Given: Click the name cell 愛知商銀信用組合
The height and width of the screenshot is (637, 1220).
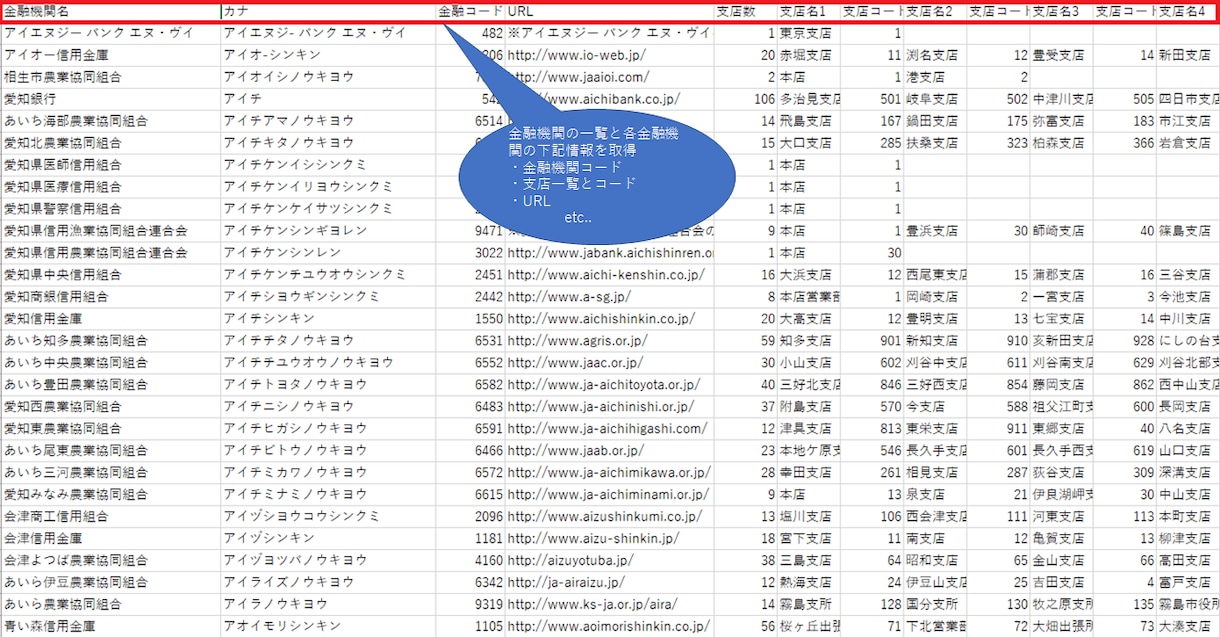Looking at the screenshot, I should tap(110, 297).
